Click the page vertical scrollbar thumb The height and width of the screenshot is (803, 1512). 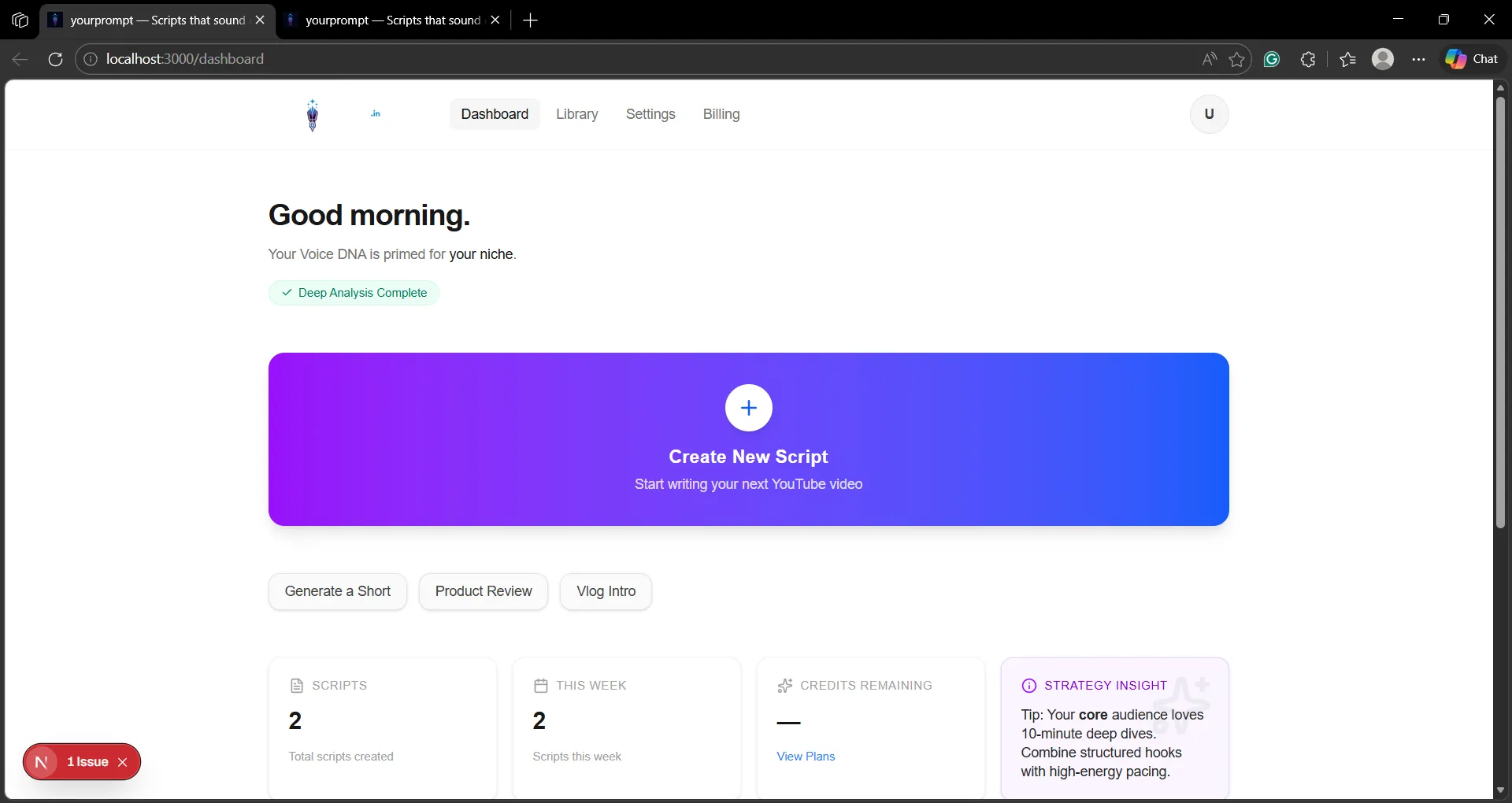point(1500,311)
